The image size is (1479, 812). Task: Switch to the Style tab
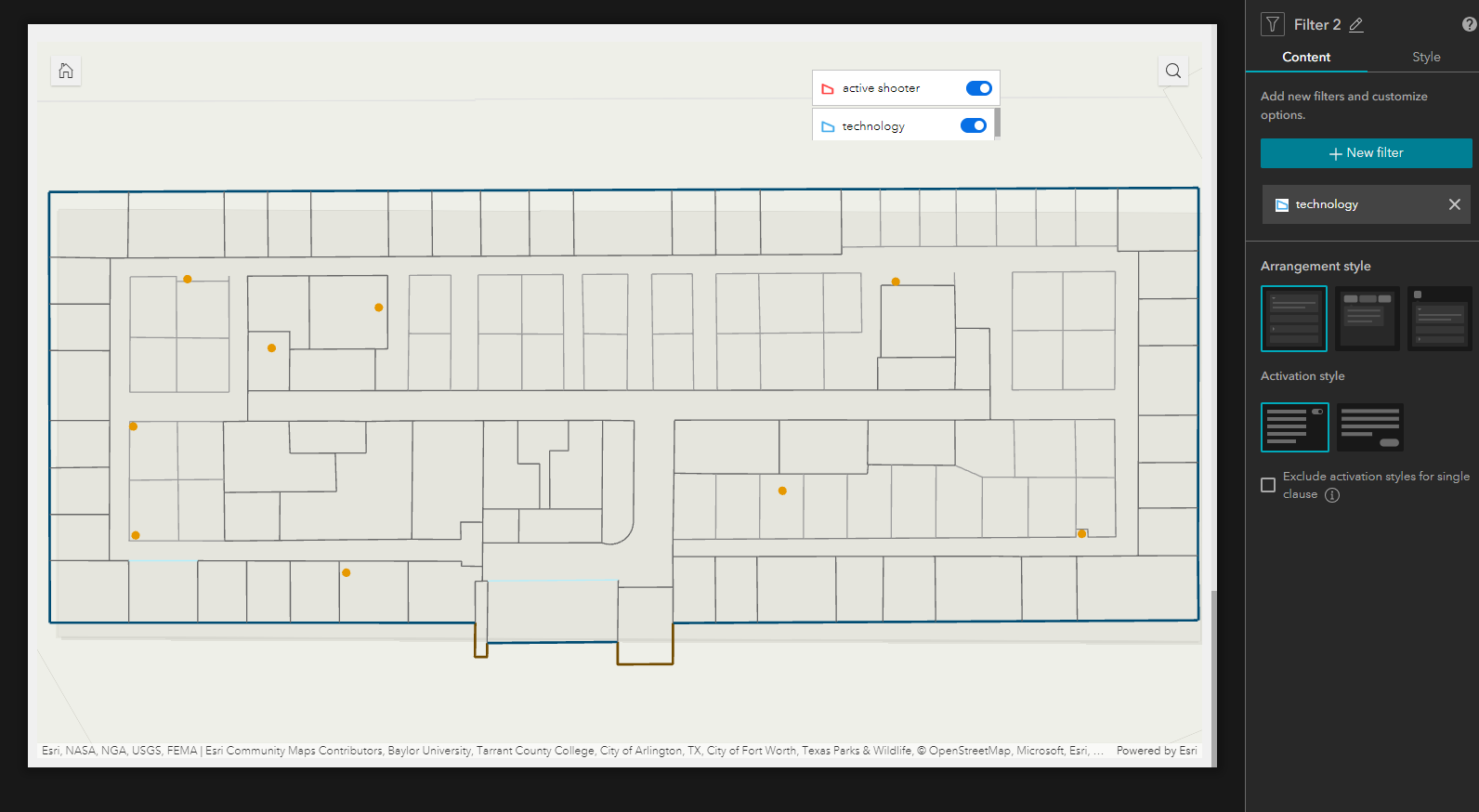pos(1426,57)
